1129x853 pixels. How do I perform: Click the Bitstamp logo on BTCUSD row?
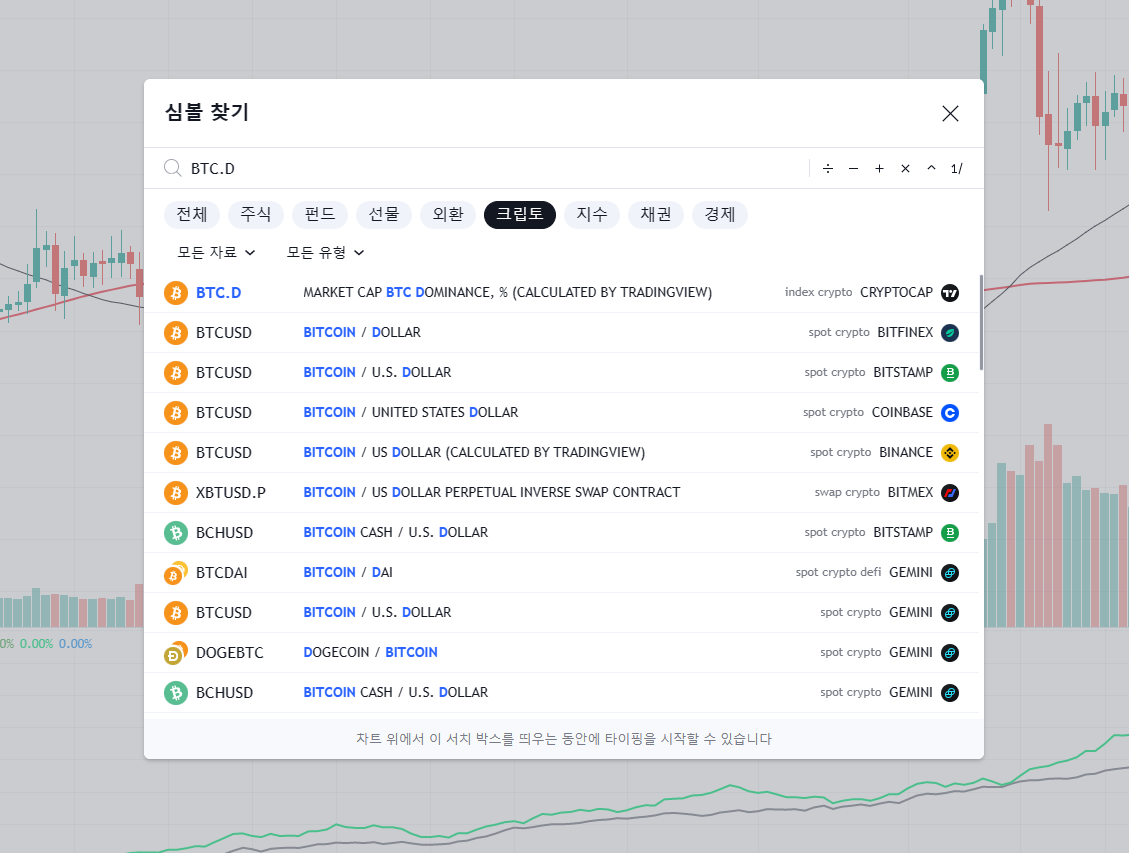950,373
